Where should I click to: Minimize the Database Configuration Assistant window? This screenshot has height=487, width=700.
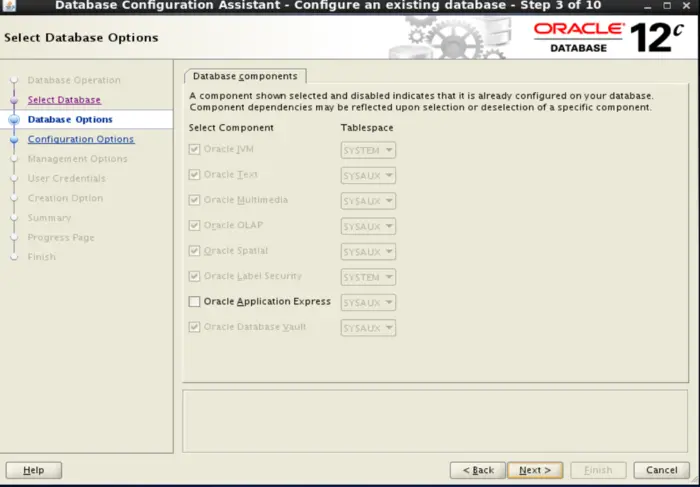[x=648, y=6]
